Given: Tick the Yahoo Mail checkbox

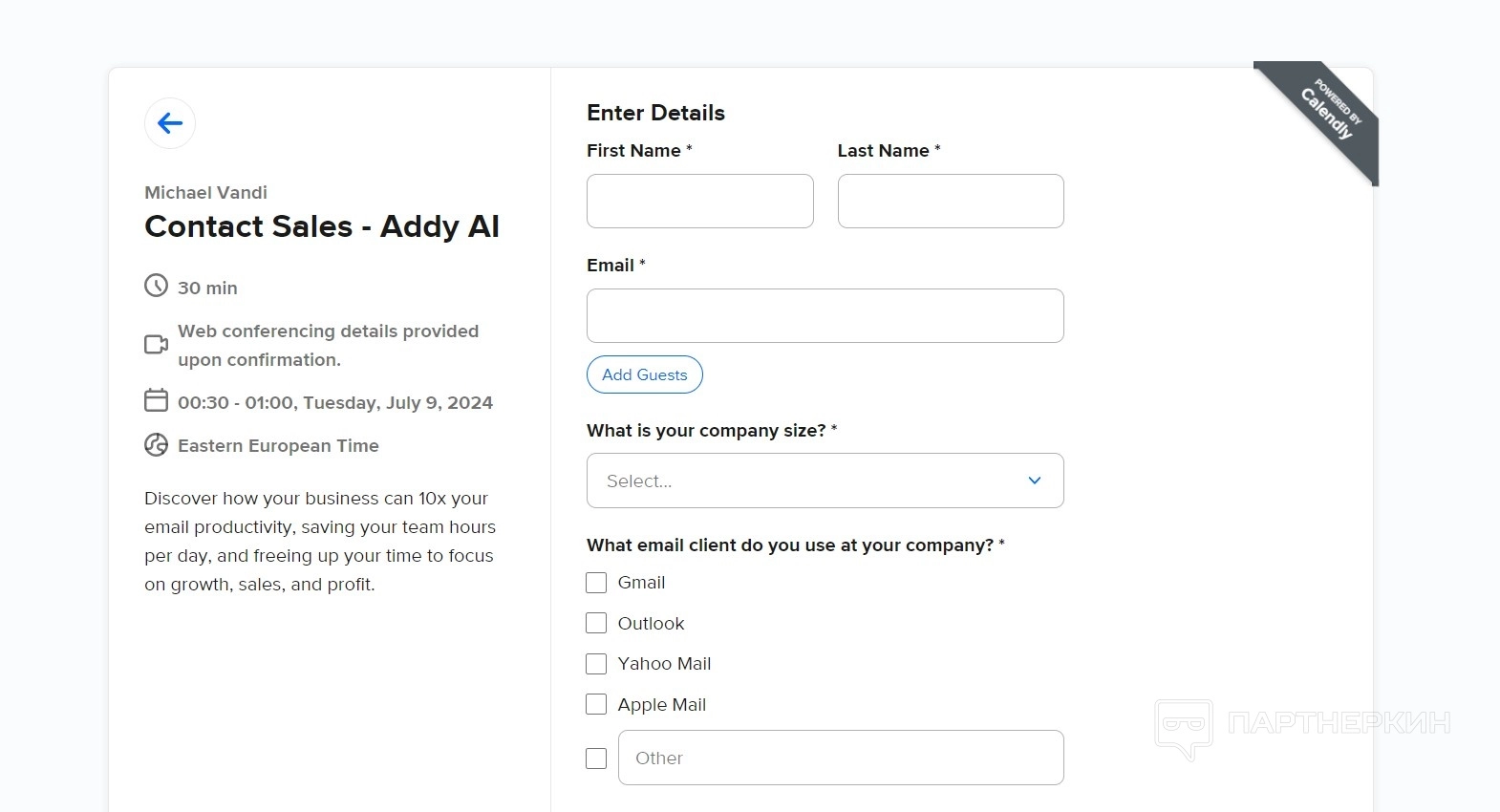Looking at the screenshot, I should pos(596,664).
